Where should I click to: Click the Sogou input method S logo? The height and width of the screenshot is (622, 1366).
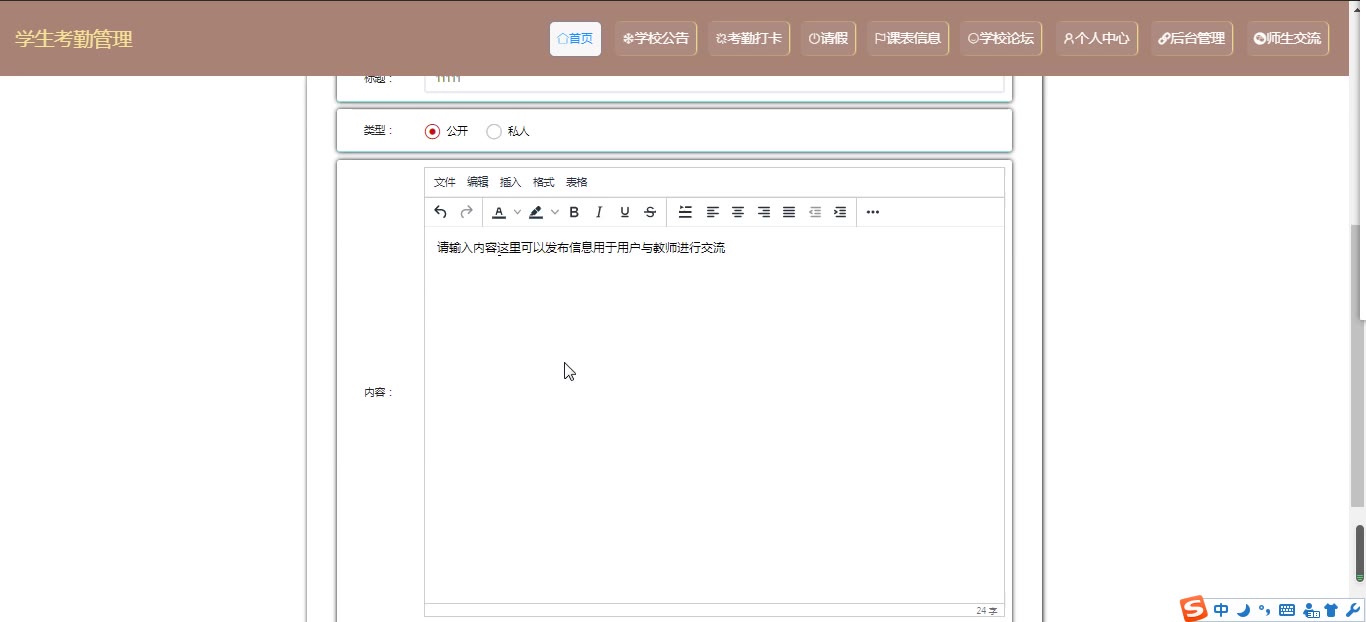tap(1194, 609)
